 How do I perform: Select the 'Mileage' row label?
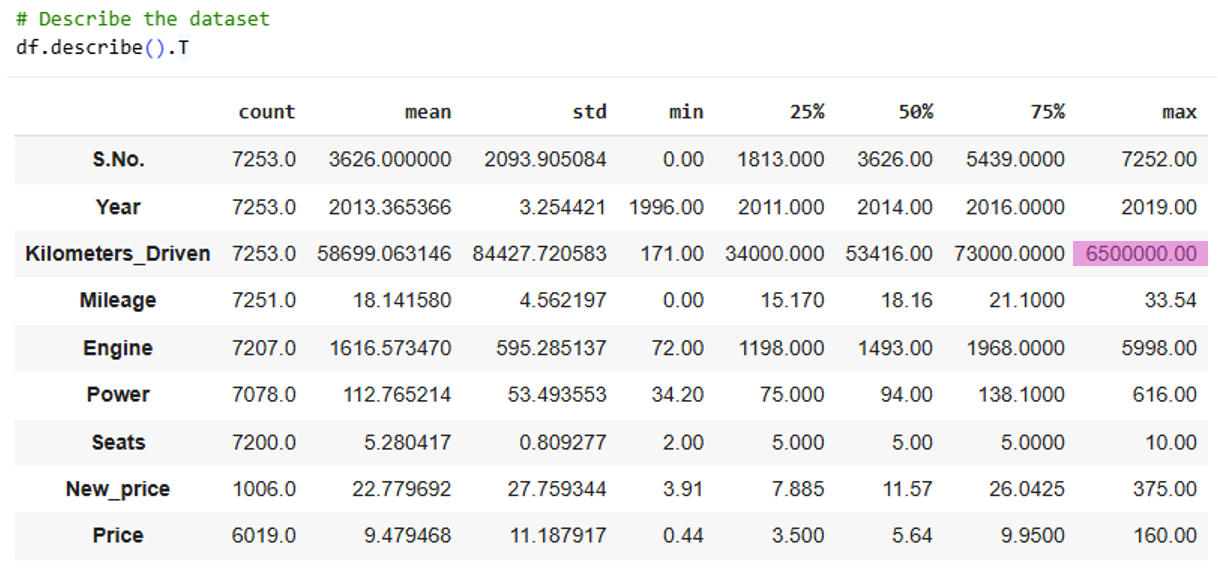118,301
